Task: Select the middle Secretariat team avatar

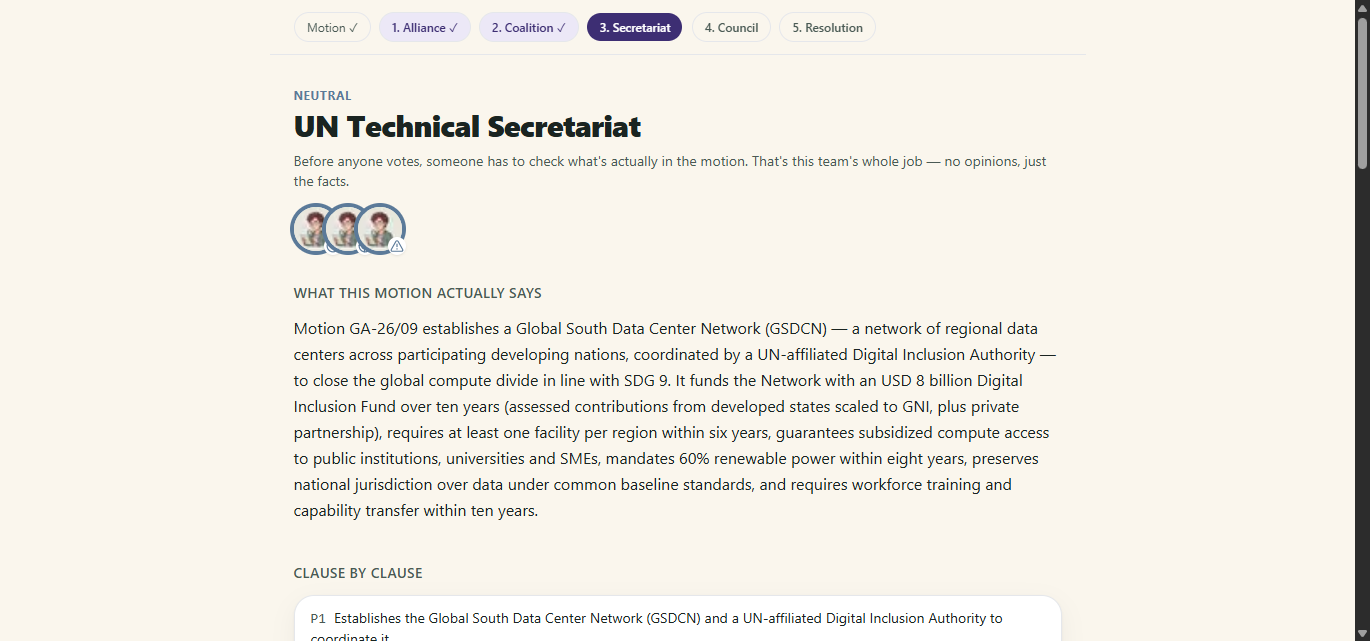Action: [348, 229]
